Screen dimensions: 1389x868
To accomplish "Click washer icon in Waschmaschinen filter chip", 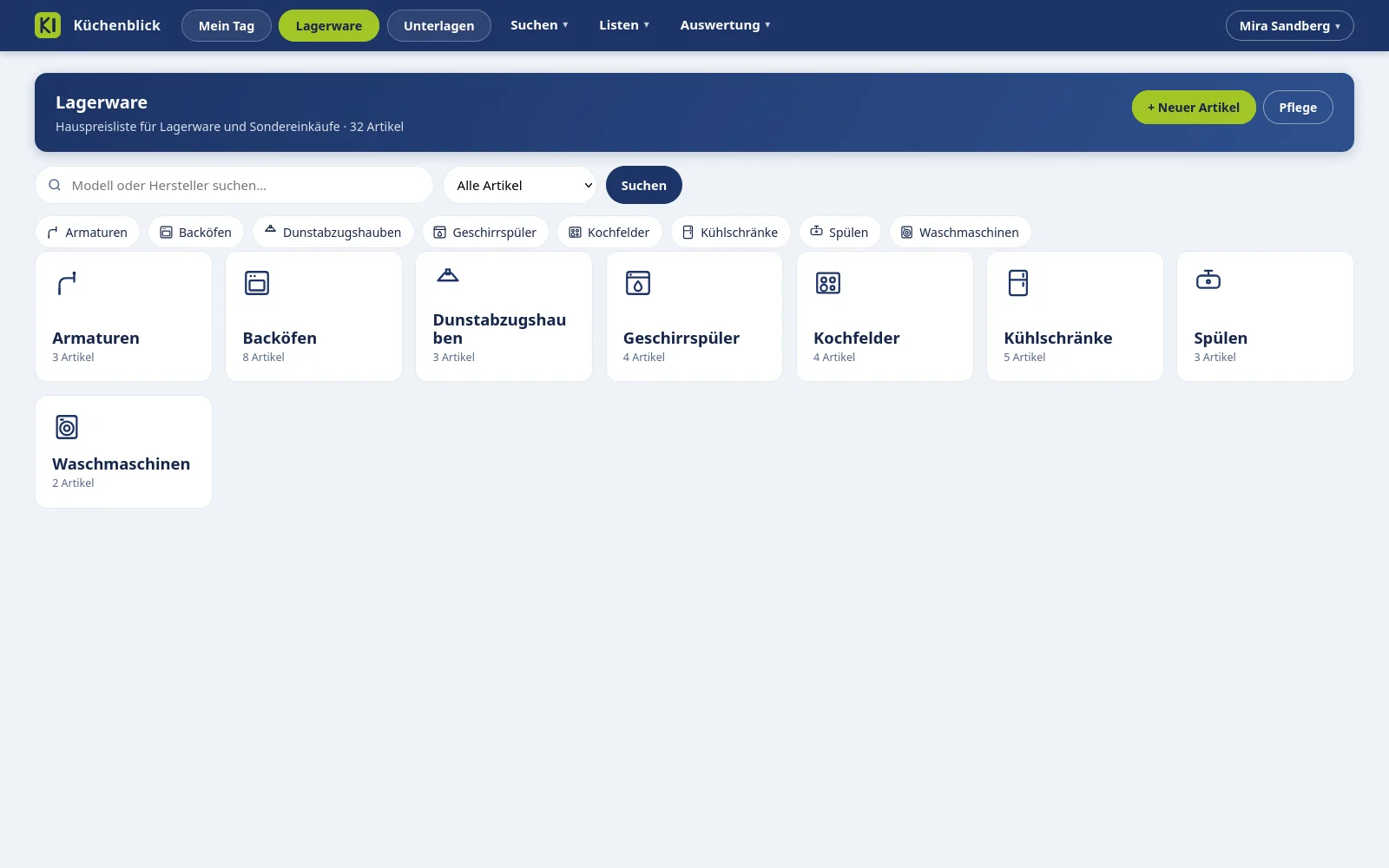I will tap(906, 233).
